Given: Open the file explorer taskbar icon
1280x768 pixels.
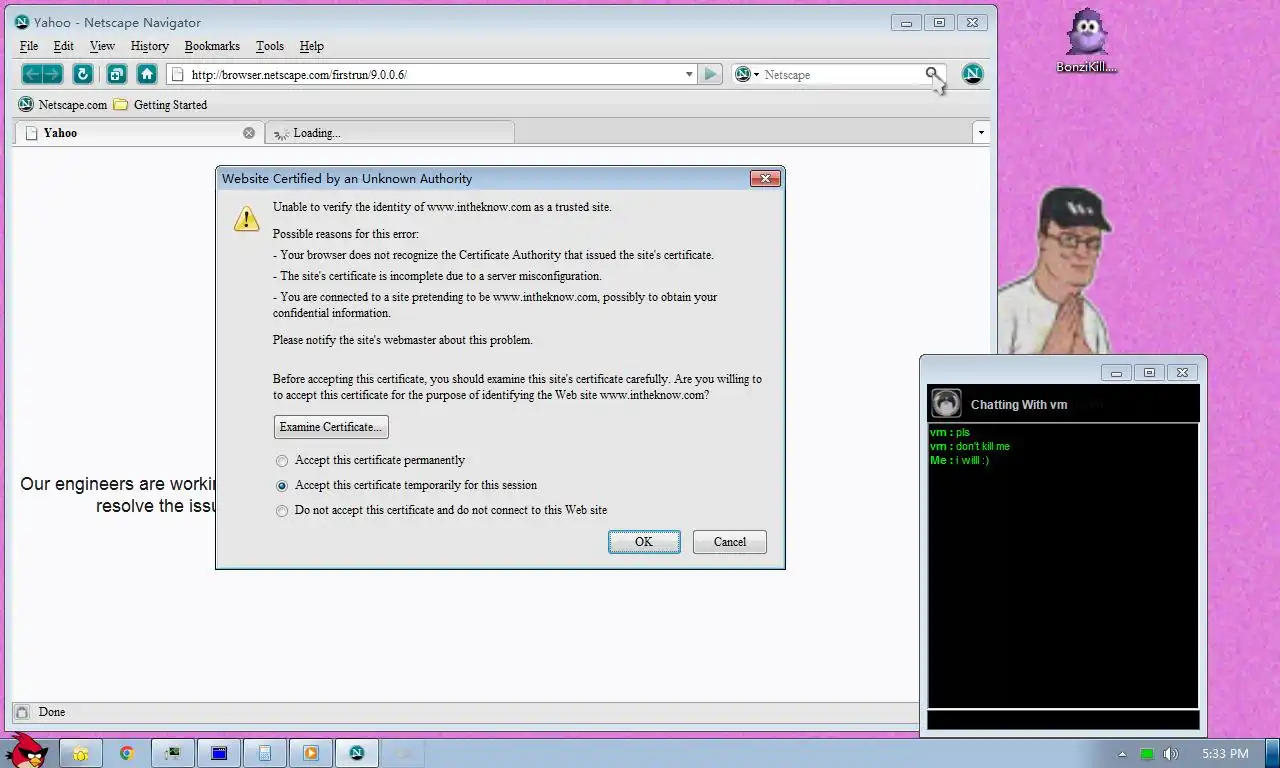Looking at the screenshot, I should click(x=81, y=753).
